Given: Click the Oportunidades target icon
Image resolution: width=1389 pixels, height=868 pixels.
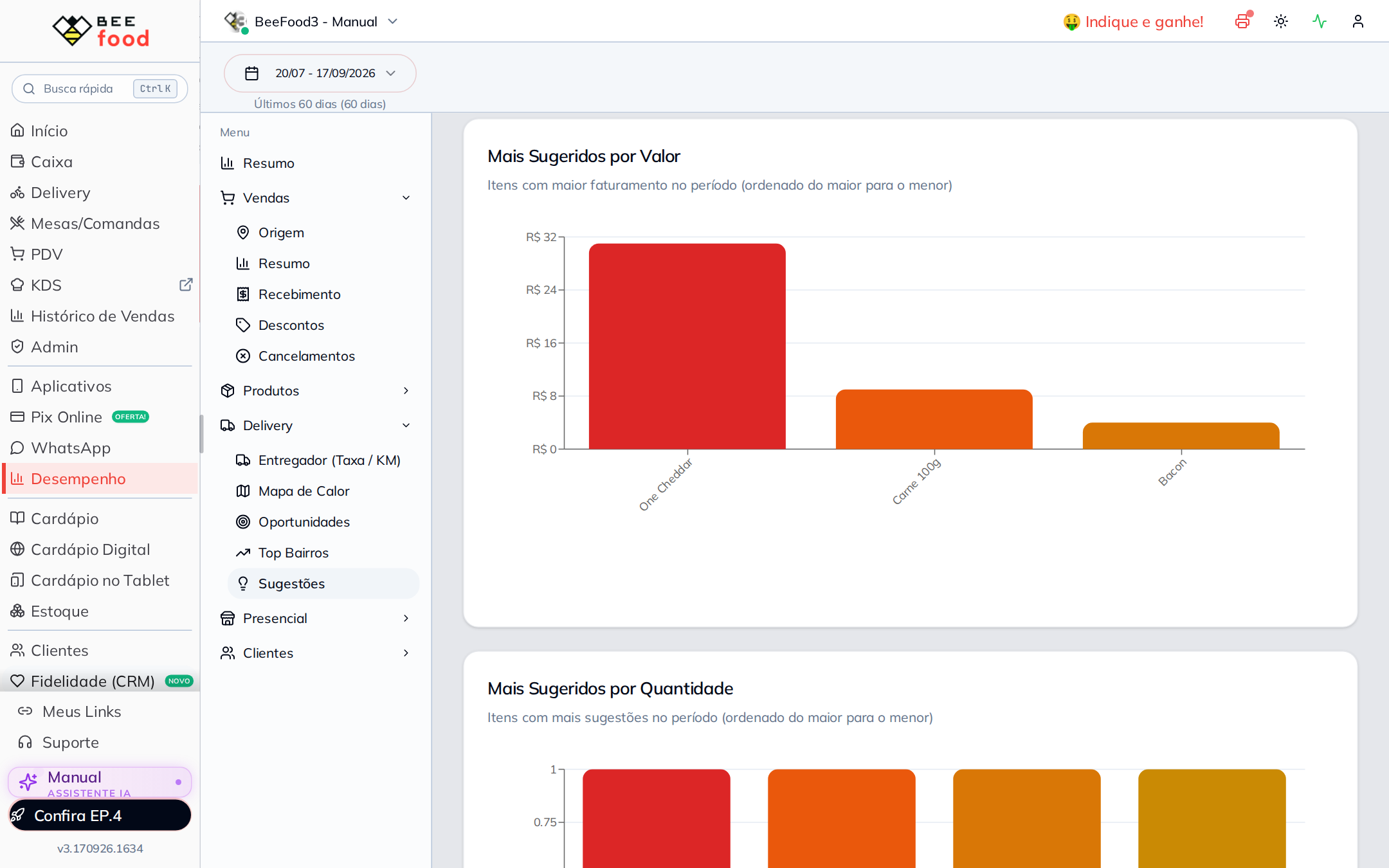Looking at the screenshot, I should pos(243,521).
